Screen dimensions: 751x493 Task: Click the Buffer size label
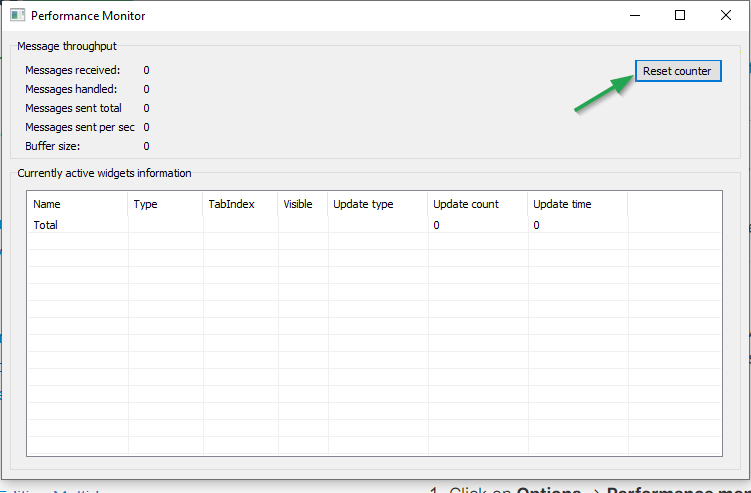[x=59, y=146]
